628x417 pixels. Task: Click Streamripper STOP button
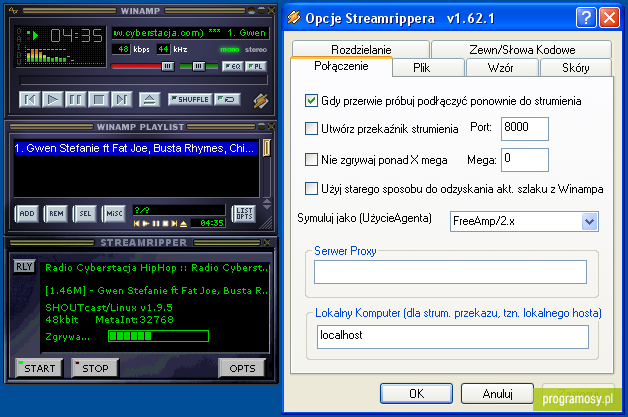click(x=95, y=368)
